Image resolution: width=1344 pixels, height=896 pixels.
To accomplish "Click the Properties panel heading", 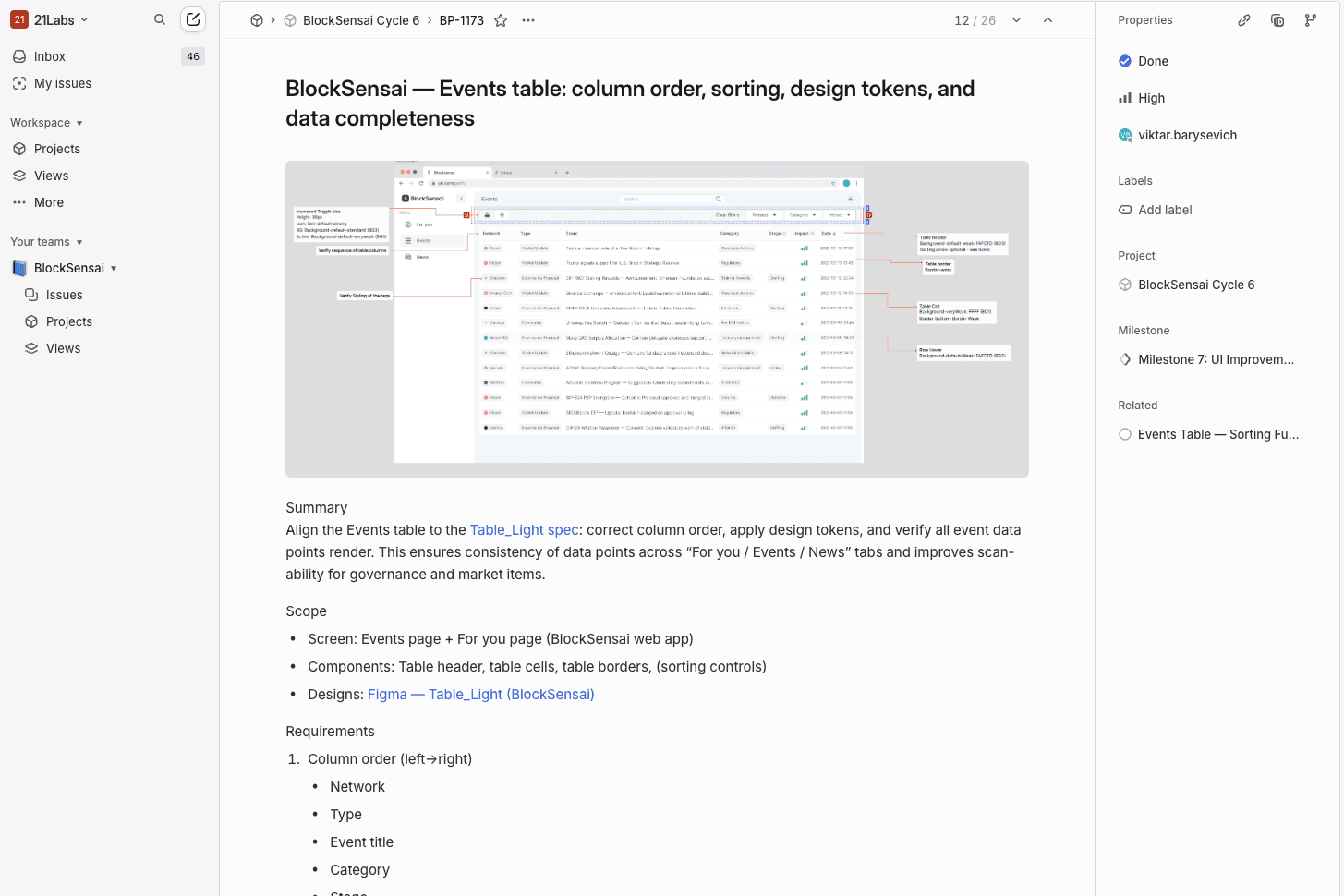I will click(1145, 20).
